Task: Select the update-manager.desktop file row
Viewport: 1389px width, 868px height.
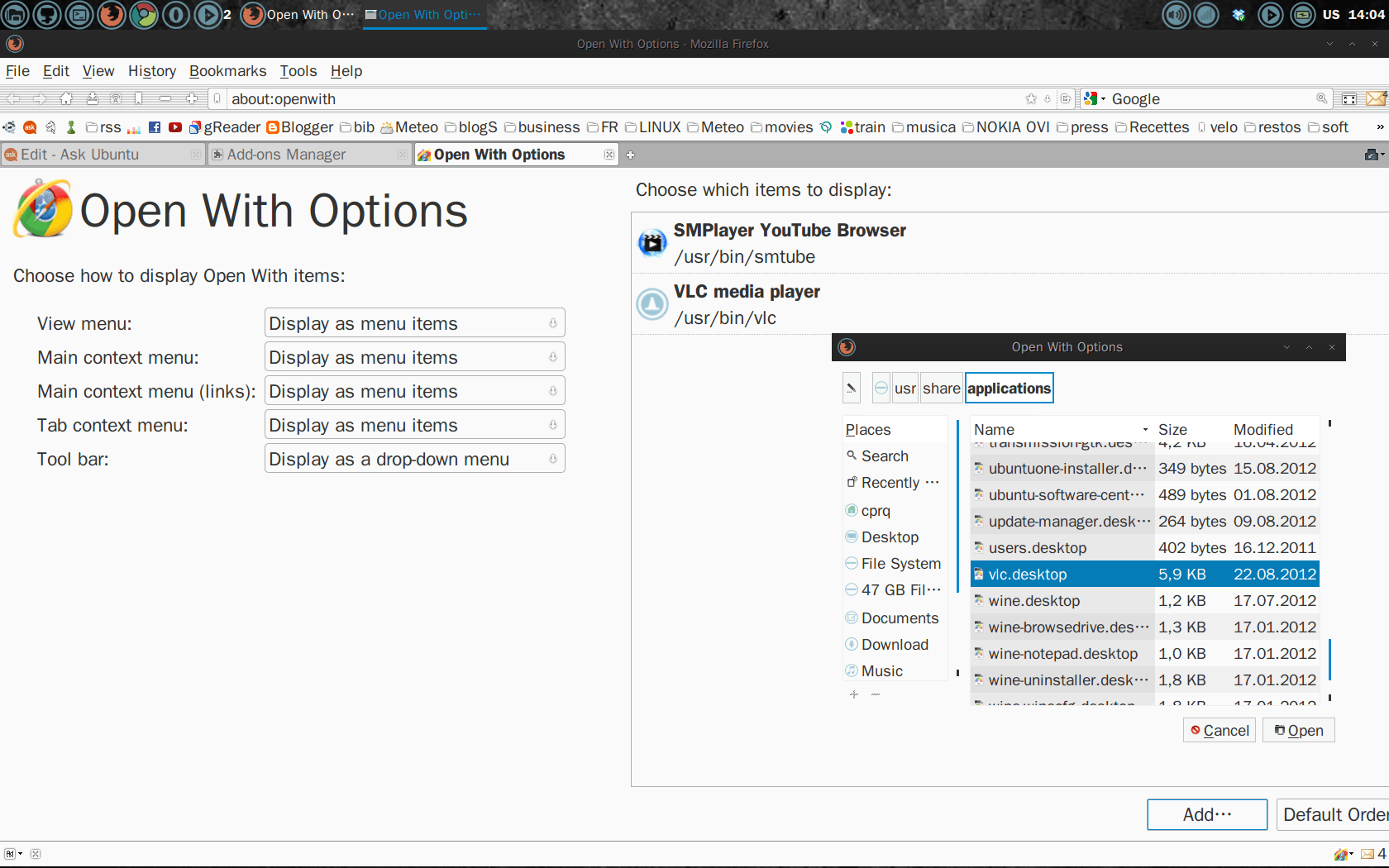Action: pos(1144,521)
